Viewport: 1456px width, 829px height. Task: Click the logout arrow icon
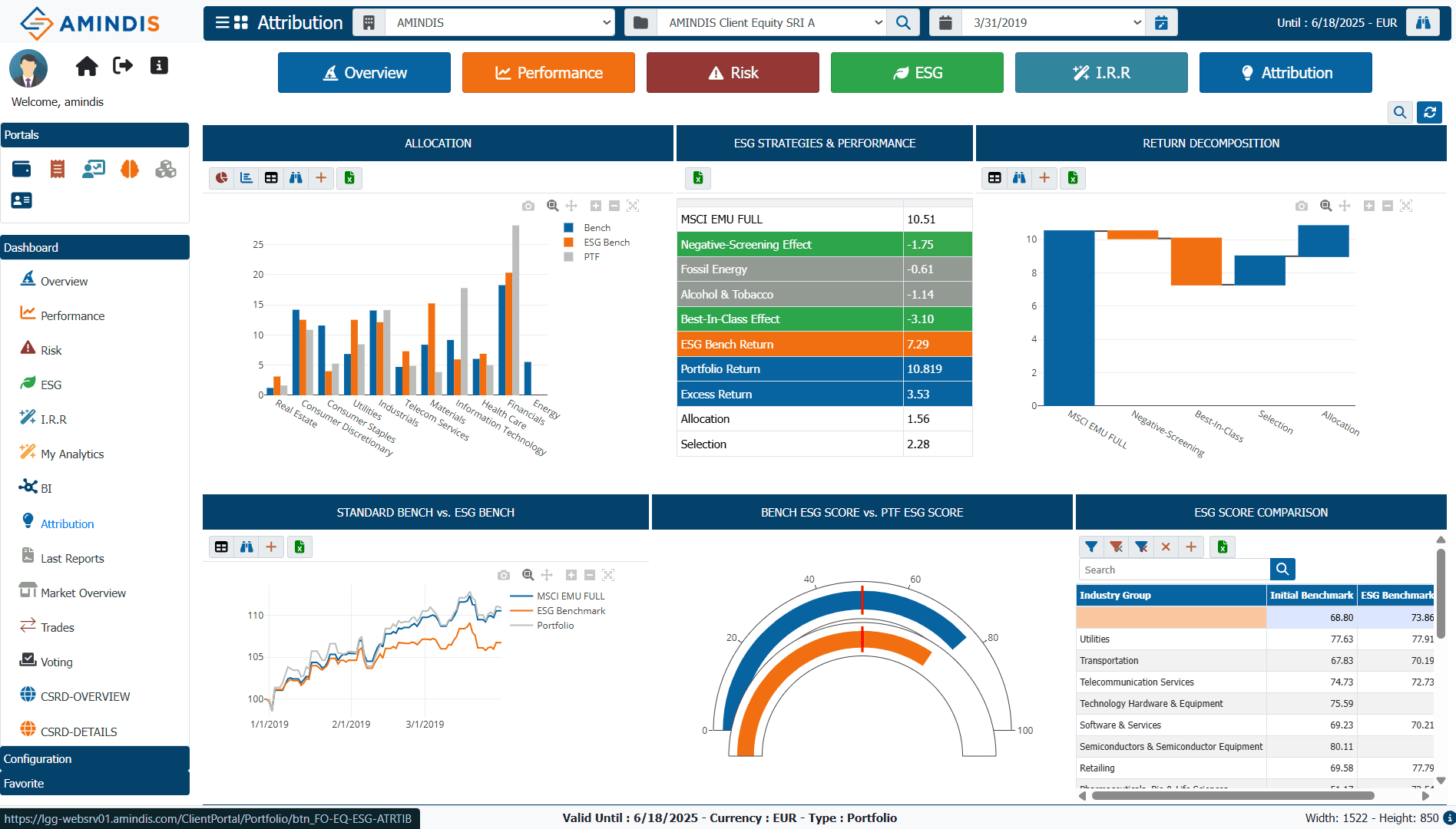(123, 66)
